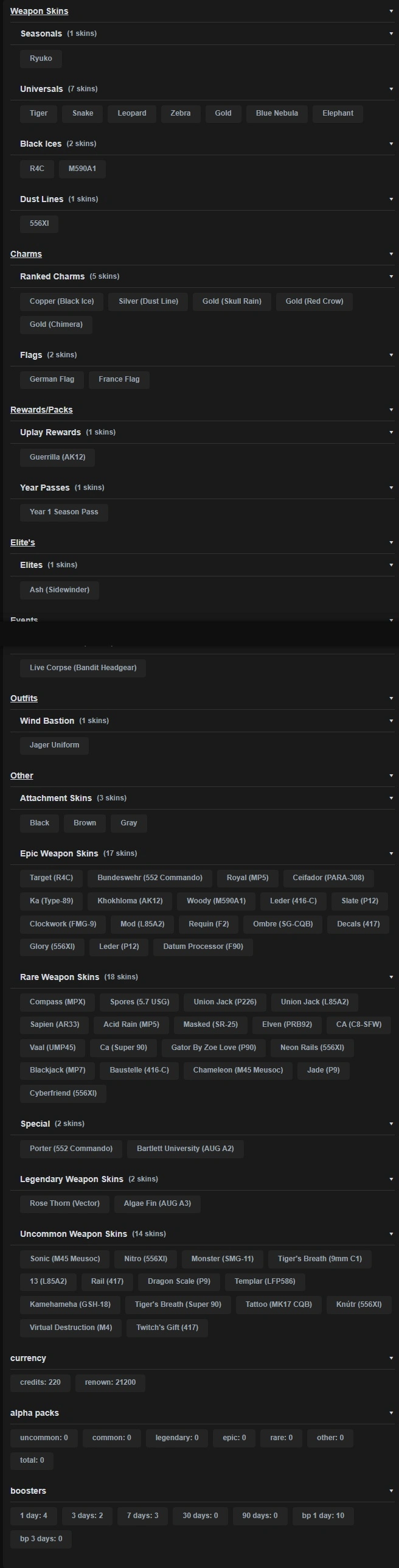This screenshot has width=399, height=1568.
Task: Click the Year 1 Season Pass tag
Action: click(64, 512)
